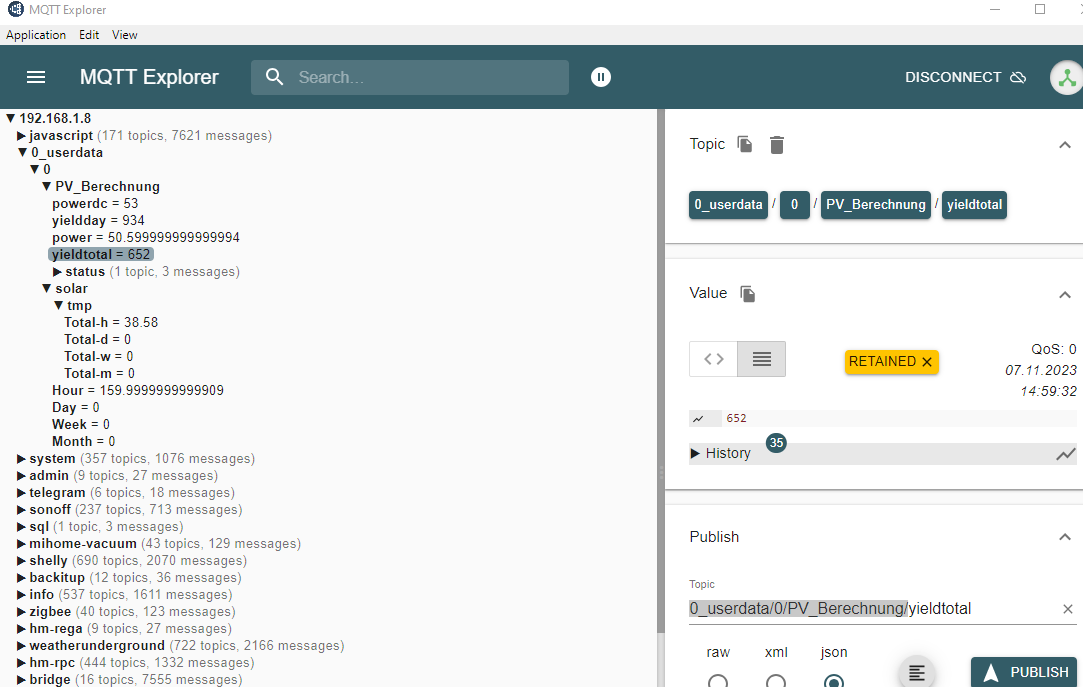
Task: Select the Week = 0 topic
Action: pos(81,425)
